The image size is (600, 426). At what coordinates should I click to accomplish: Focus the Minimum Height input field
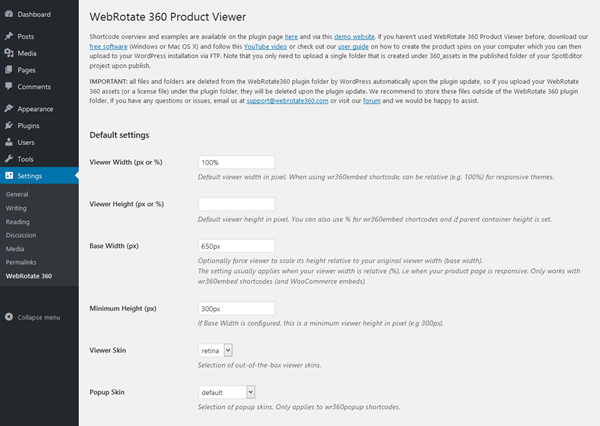pos(237,308)
